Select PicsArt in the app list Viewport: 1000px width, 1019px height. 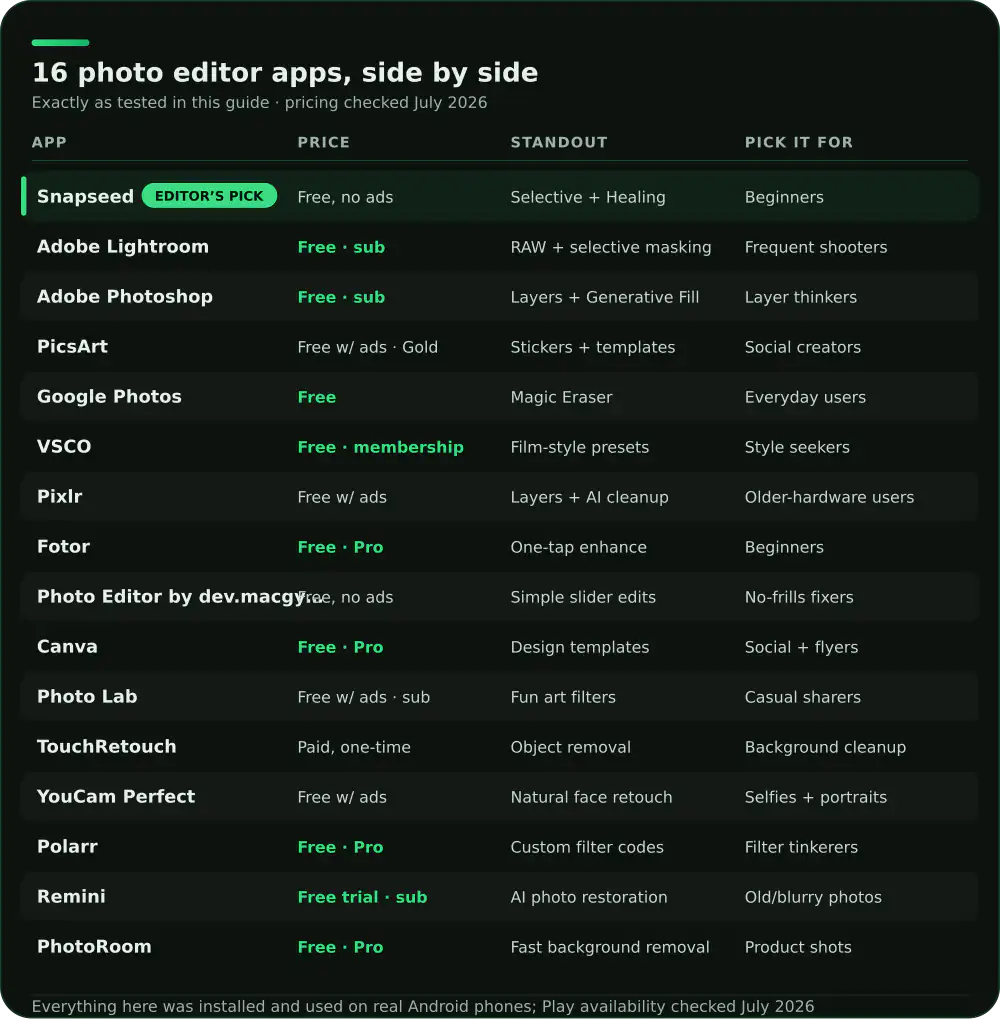point(72,346)
